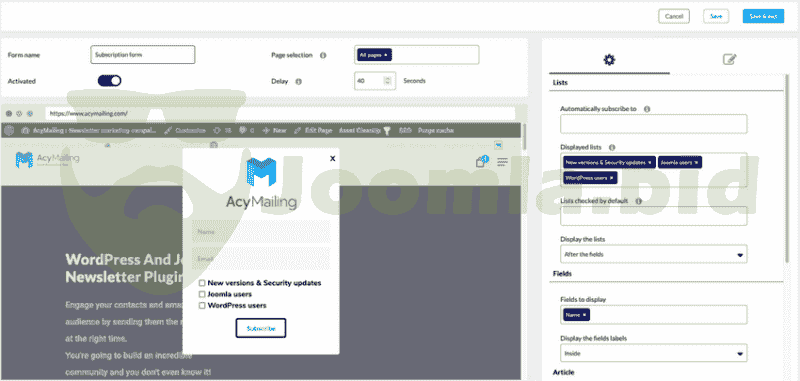The height and width of the screenshot is (381, 800).
Task: Remove the Name field tag
Action: [x=584, y=315]
